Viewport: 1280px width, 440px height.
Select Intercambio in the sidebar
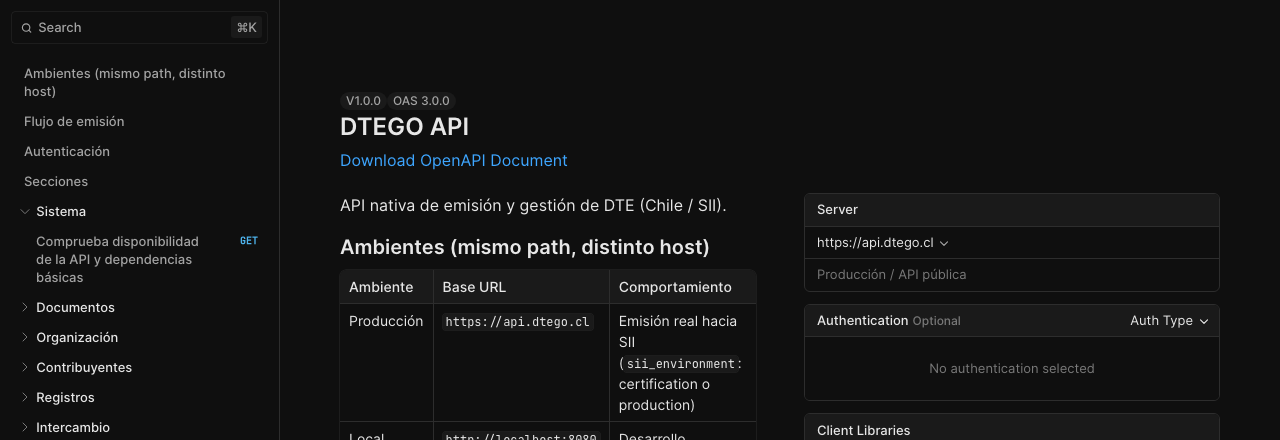[x=73, y=427]
